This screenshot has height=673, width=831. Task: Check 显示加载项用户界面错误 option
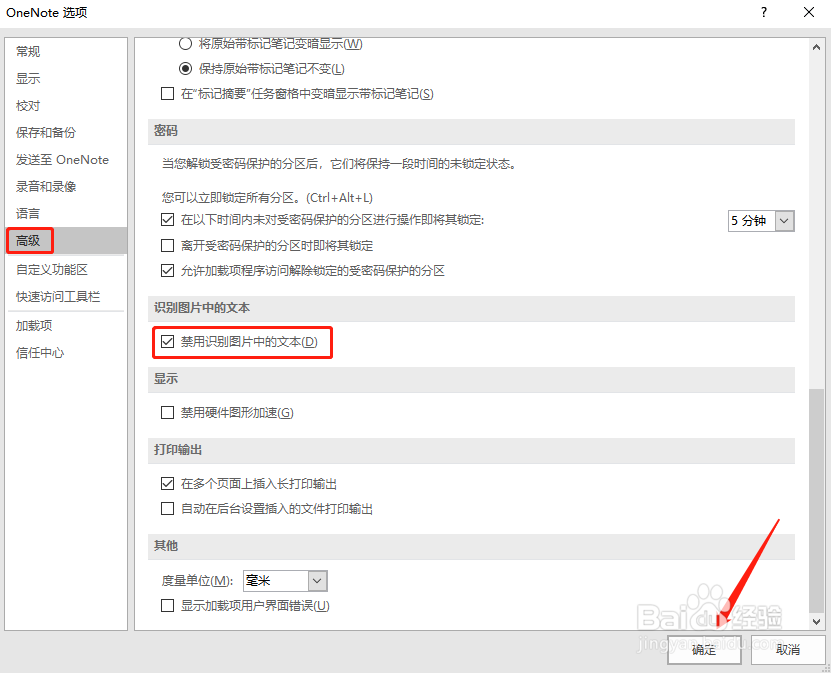[167, 605]
